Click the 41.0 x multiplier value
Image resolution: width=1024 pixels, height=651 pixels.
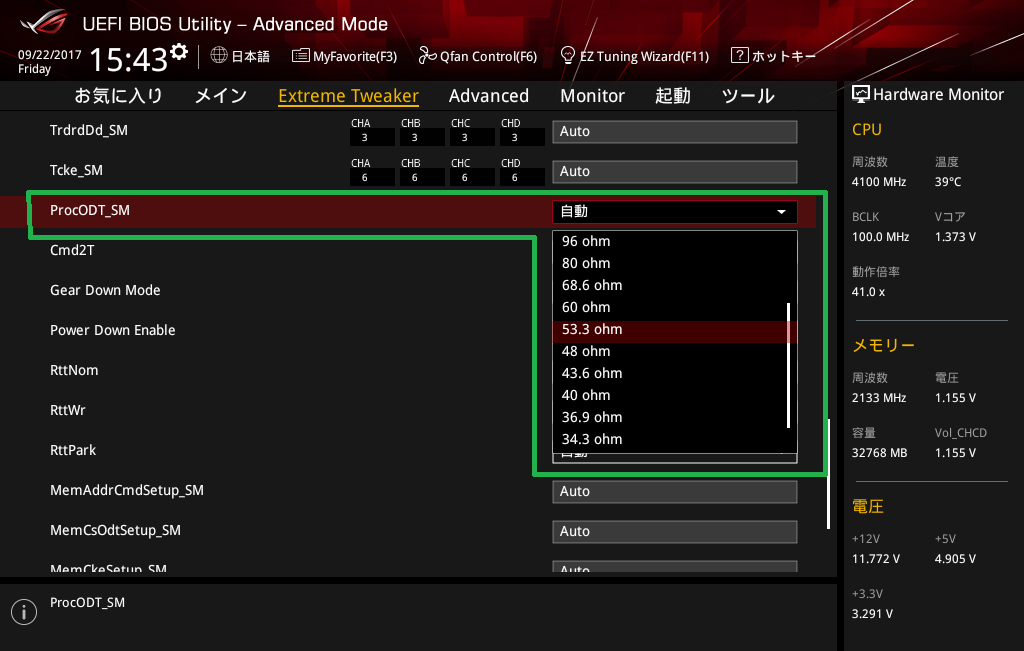pyautogui.click(x=868, y=292)
